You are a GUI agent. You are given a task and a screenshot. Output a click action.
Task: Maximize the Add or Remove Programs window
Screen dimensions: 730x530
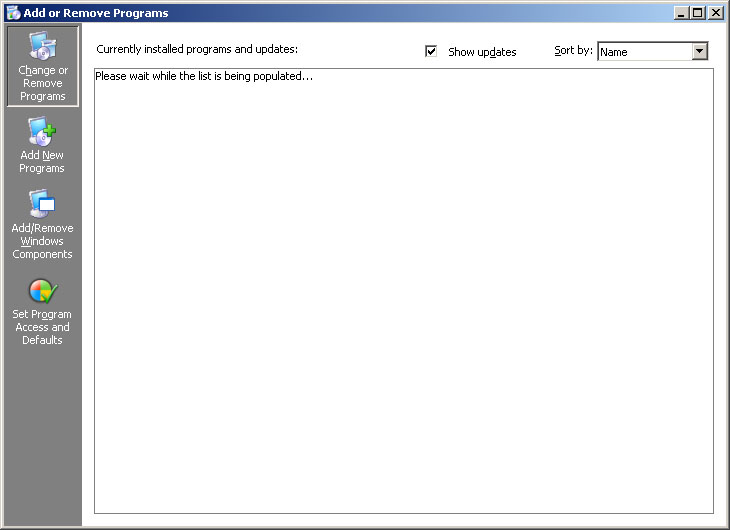click(x=698, y=13)
